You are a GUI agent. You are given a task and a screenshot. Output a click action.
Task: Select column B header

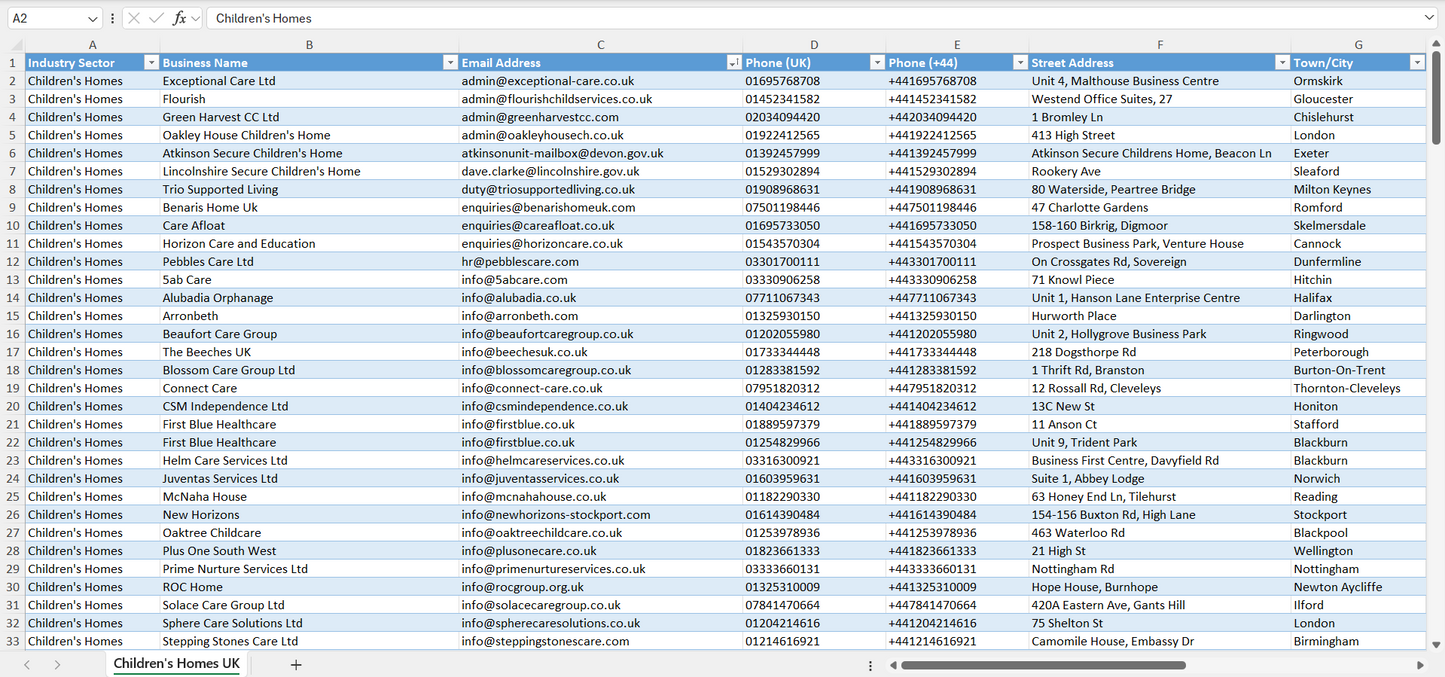coord(309,44)
